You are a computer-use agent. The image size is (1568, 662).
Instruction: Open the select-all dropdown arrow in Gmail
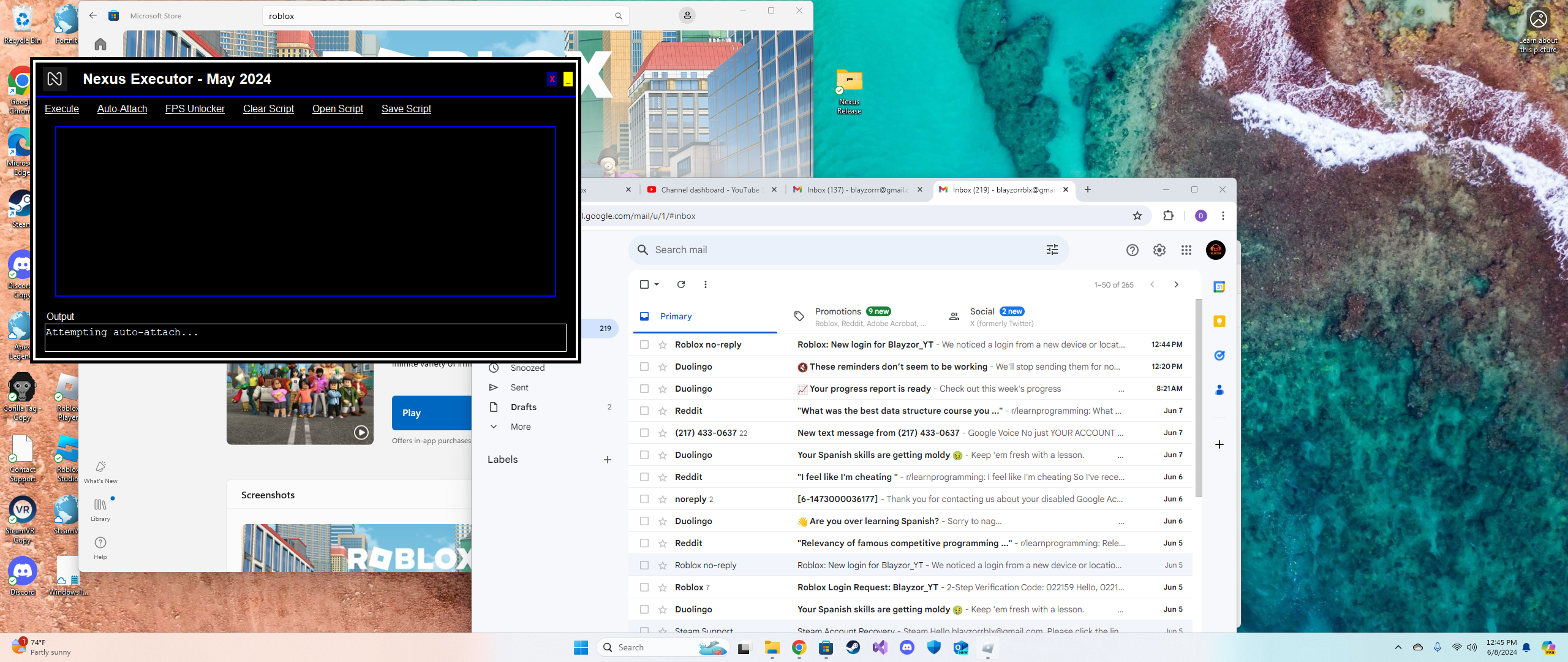click(657, 284)
